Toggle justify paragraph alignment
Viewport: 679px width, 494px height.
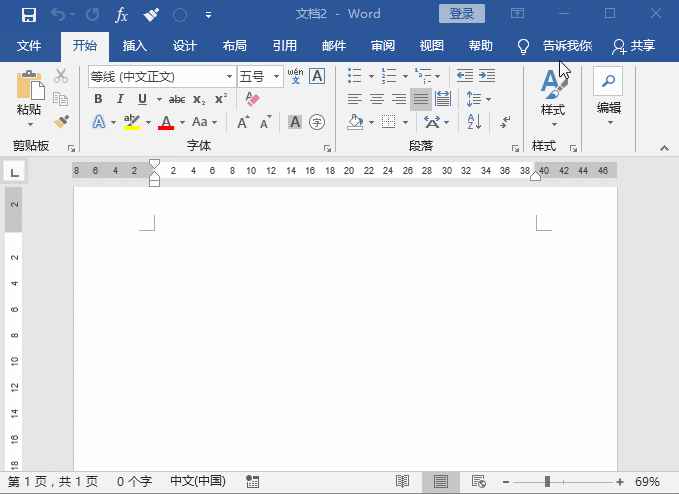point(421,99)
